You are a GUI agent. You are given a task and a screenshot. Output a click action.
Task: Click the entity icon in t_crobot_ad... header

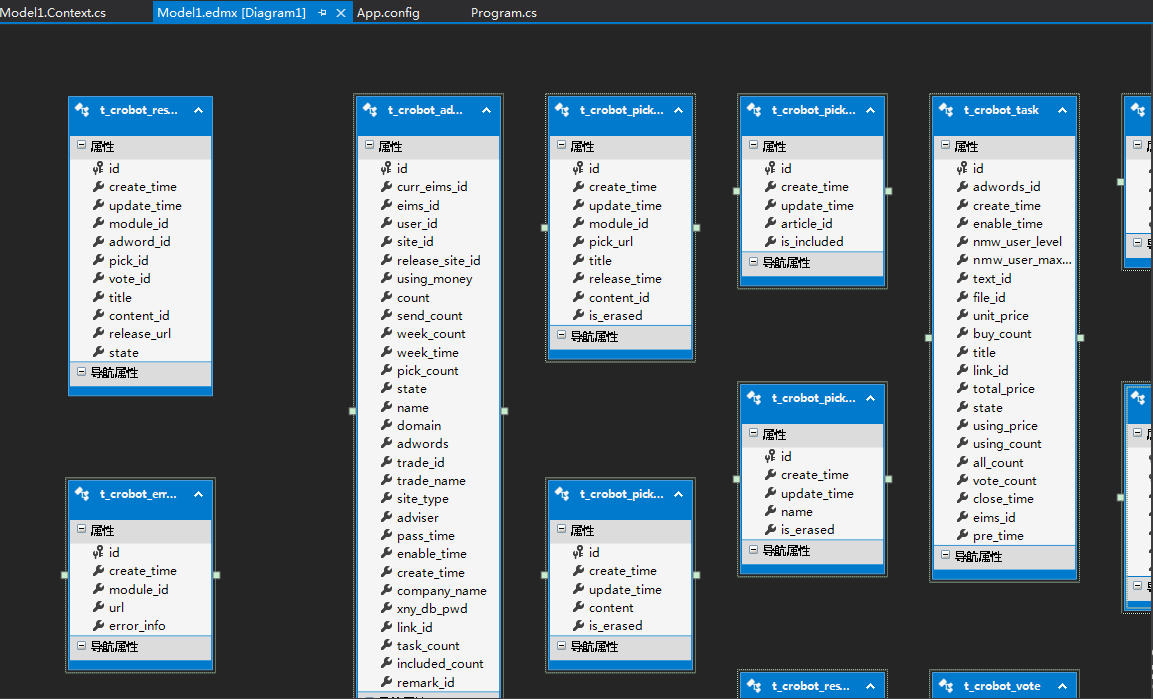pos(370,110)
